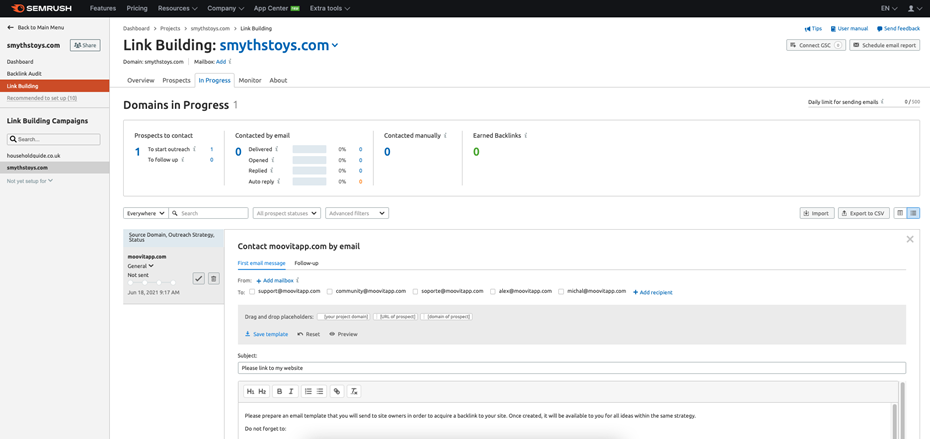Viewport: 930px width, 439px height.
Task: Click info icon beside Auto reply
Action: click(279, 182)
